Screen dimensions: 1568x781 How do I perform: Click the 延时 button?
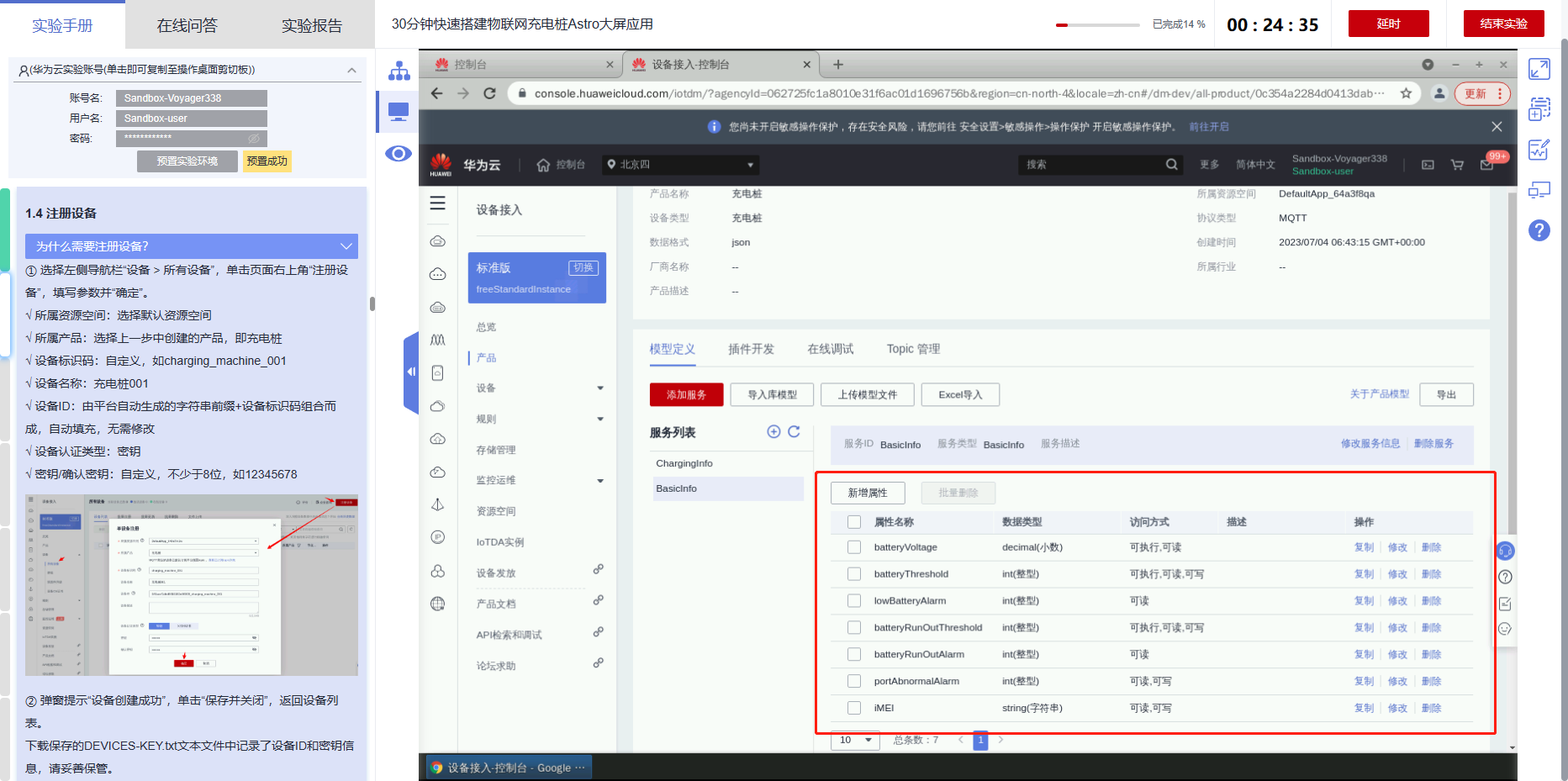(1388, 24)
